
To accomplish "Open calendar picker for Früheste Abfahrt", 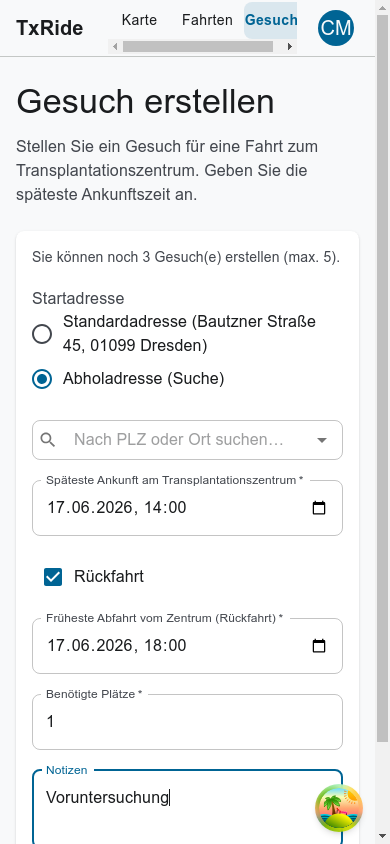I will coord(319,645).
